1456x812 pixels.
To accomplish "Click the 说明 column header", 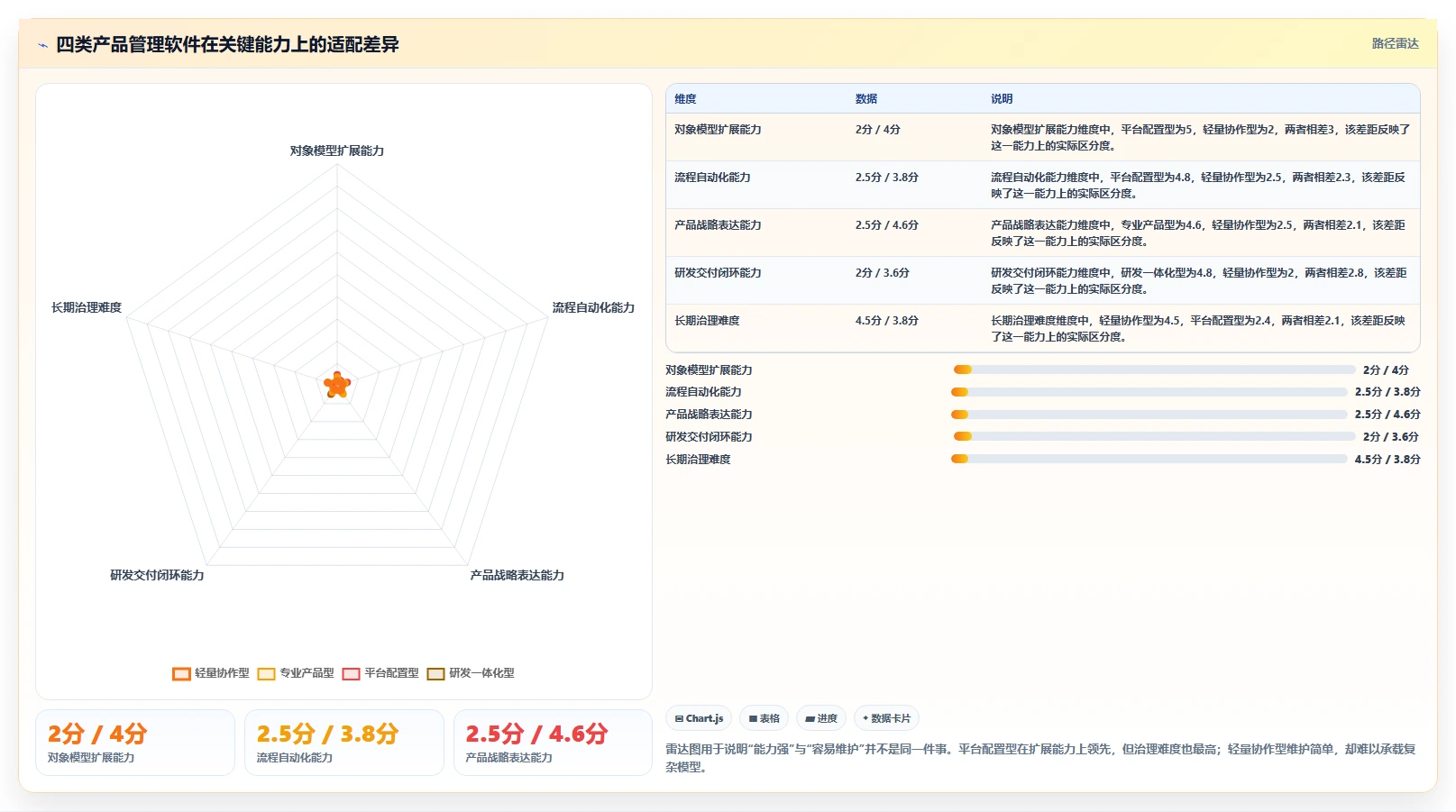I will pos(1002,99).
